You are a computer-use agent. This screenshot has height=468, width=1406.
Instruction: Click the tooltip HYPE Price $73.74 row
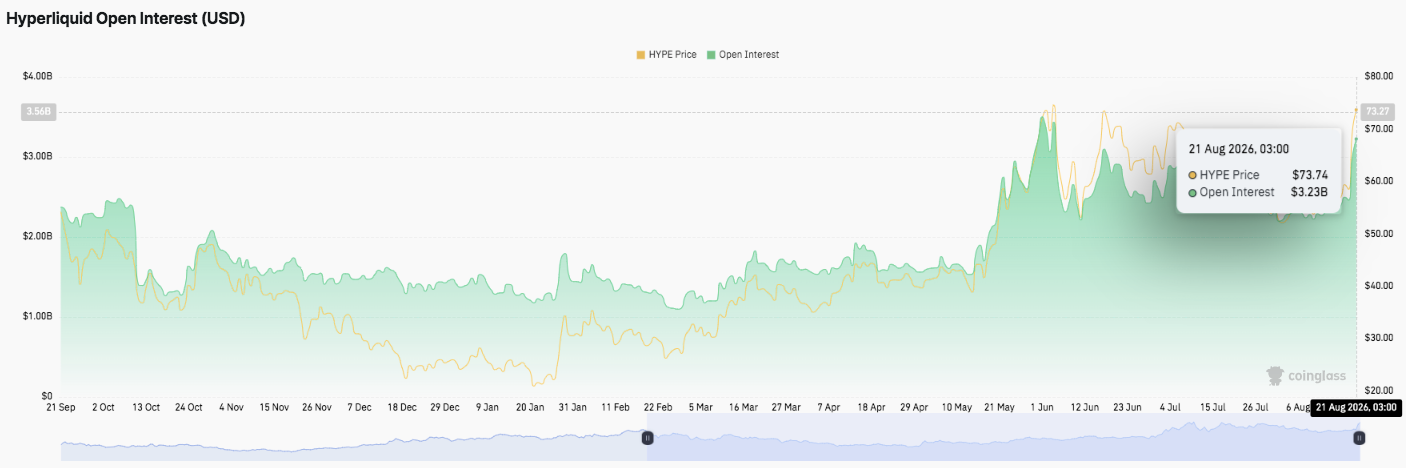(x=1258, y=175)
